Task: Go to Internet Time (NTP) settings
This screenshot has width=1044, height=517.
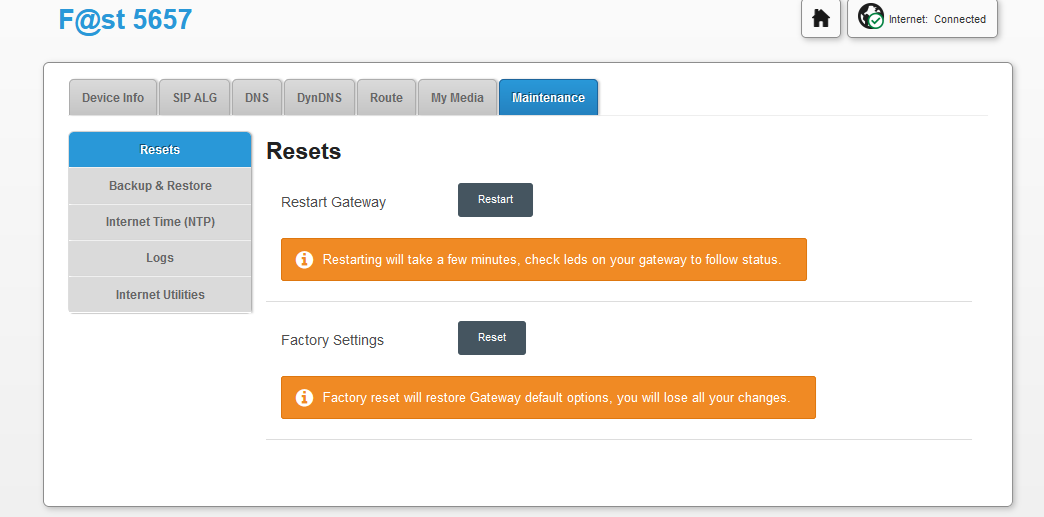Action: tap(160, 222)
